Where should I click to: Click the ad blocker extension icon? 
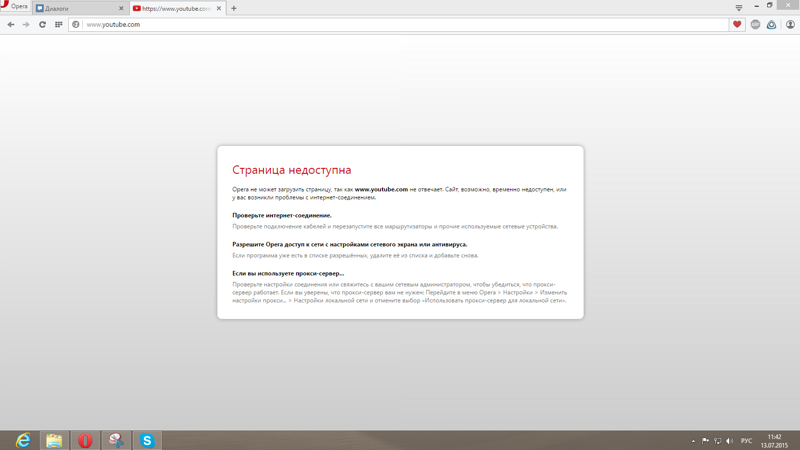pyautogui.click(x=755, y=24)
